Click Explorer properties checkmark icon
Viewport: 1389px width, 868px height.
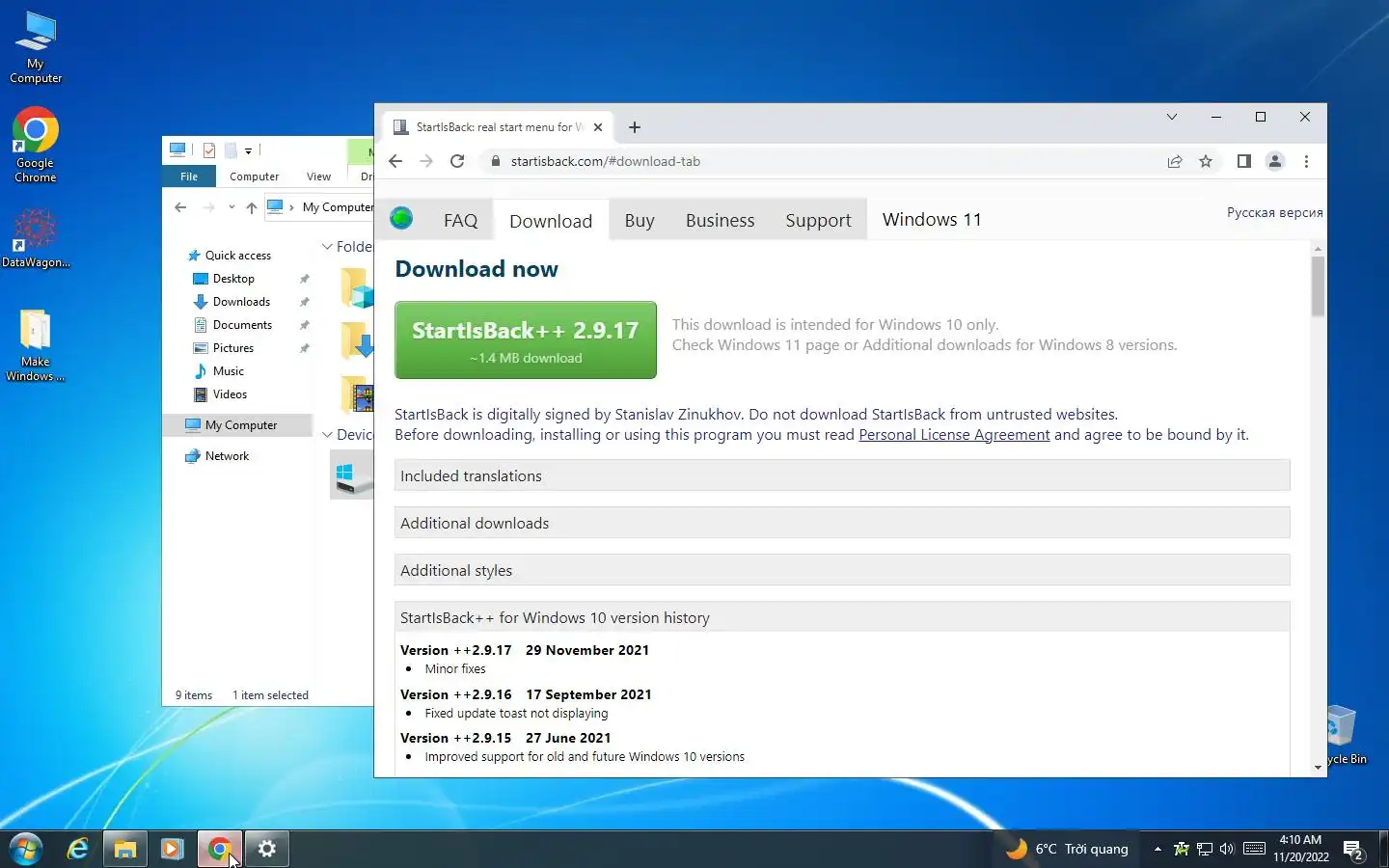tap(208, 149)
